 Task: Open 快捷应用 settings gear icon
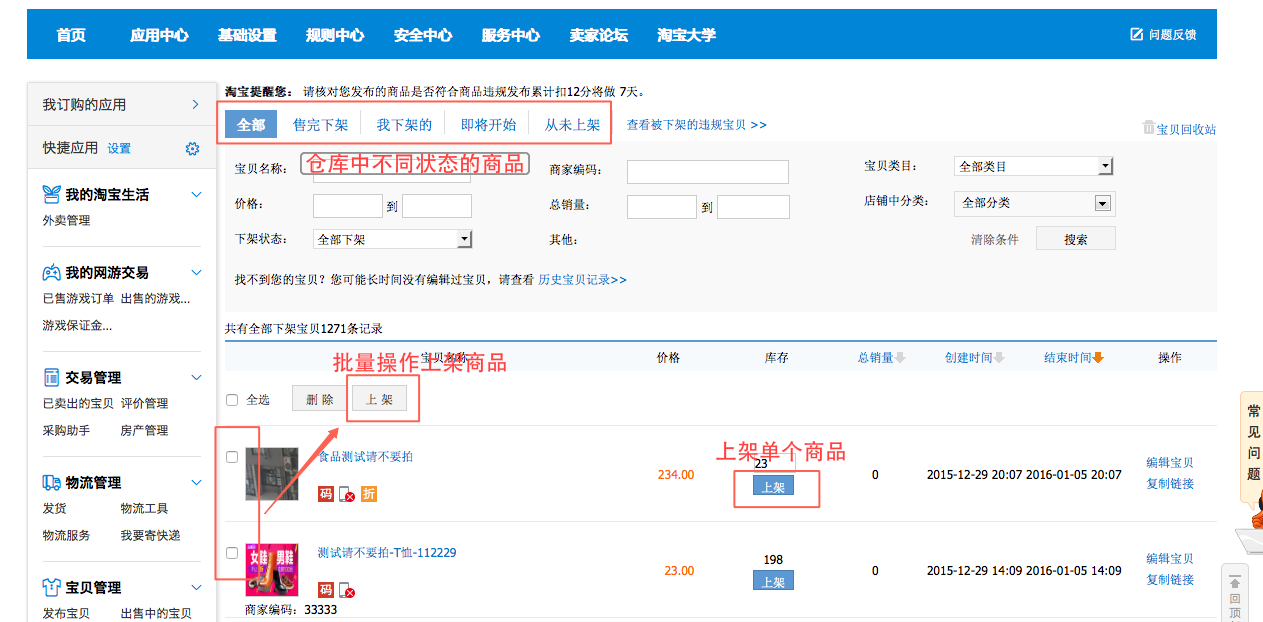[193, 149]
